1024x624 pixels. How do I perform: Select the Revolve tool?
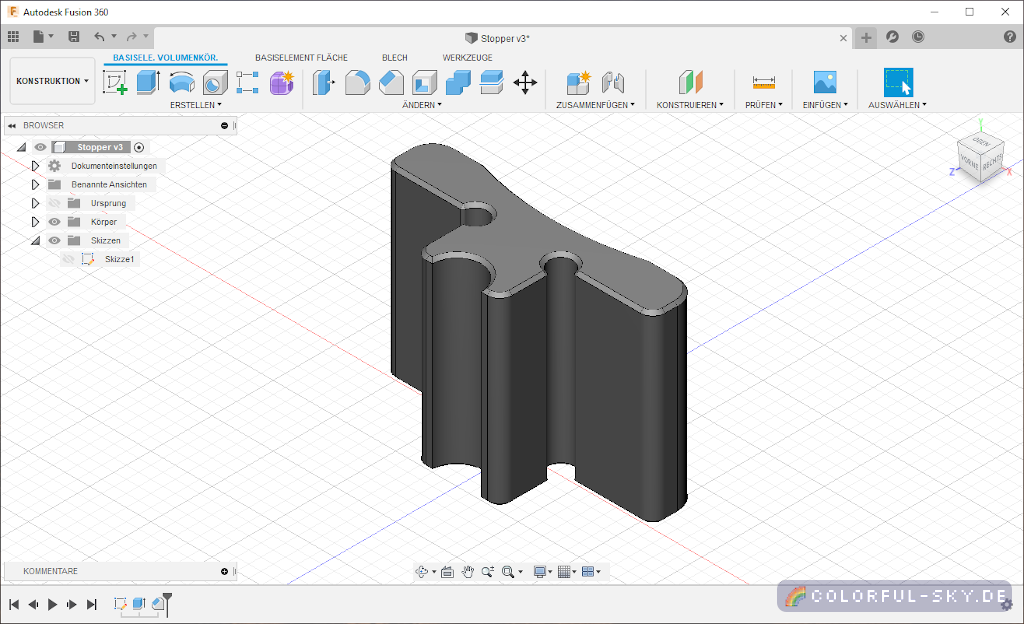click(x=182, y=83)
